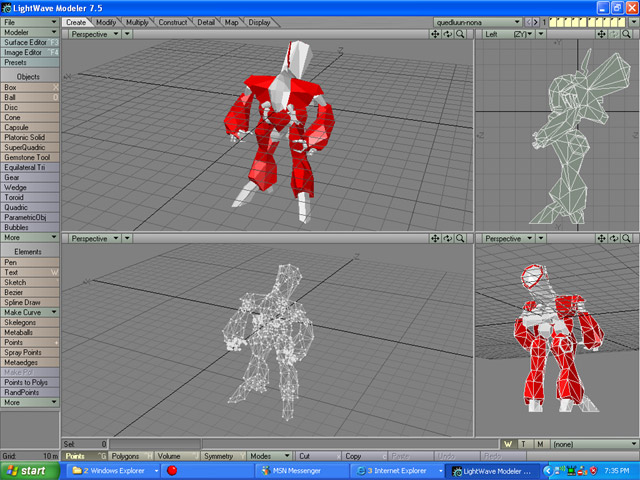
Task: Switch to the Modify tab
Action: (106, 22)
